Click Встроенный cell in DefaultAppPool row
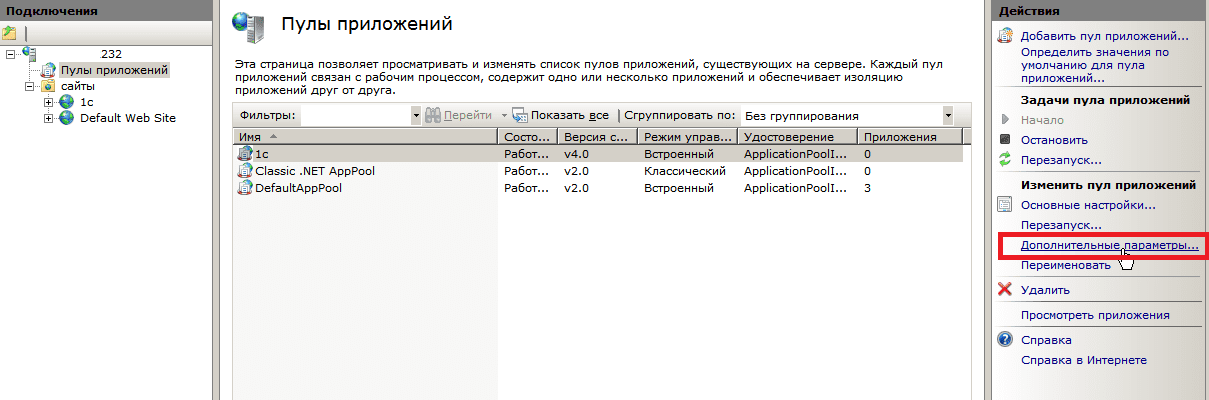The image size is (1209, 400). tap(679, 187)
